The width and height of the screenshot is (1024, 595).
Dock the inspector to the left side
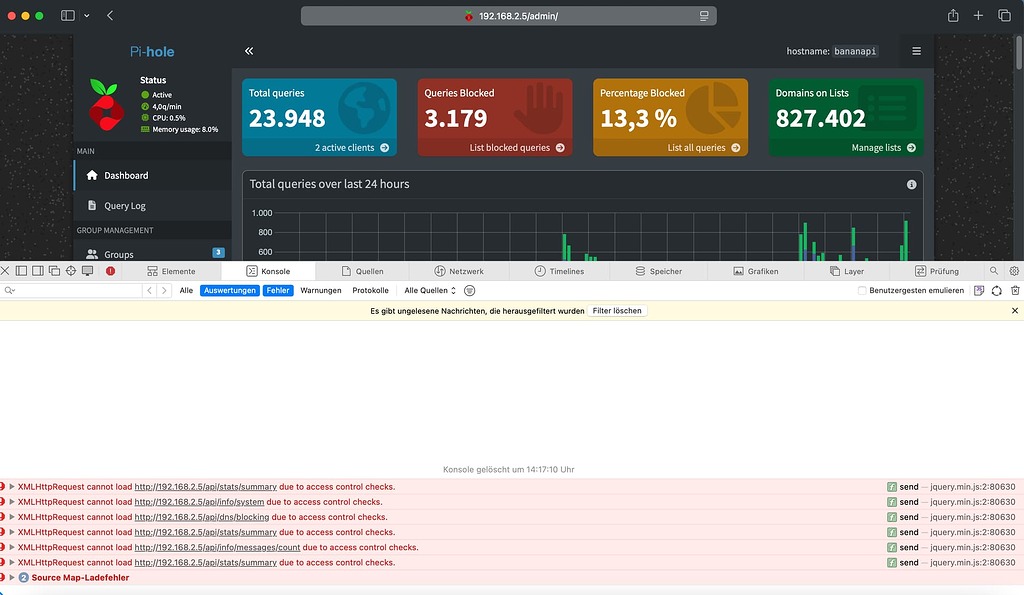22,271
